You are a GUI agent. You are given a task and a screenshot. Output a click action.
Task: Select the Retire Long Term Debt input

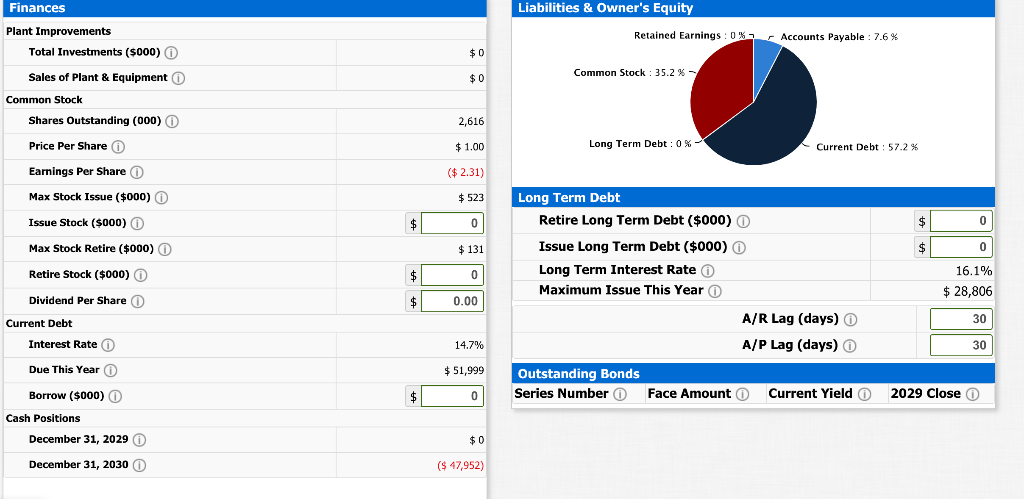[x=961, y=221]
